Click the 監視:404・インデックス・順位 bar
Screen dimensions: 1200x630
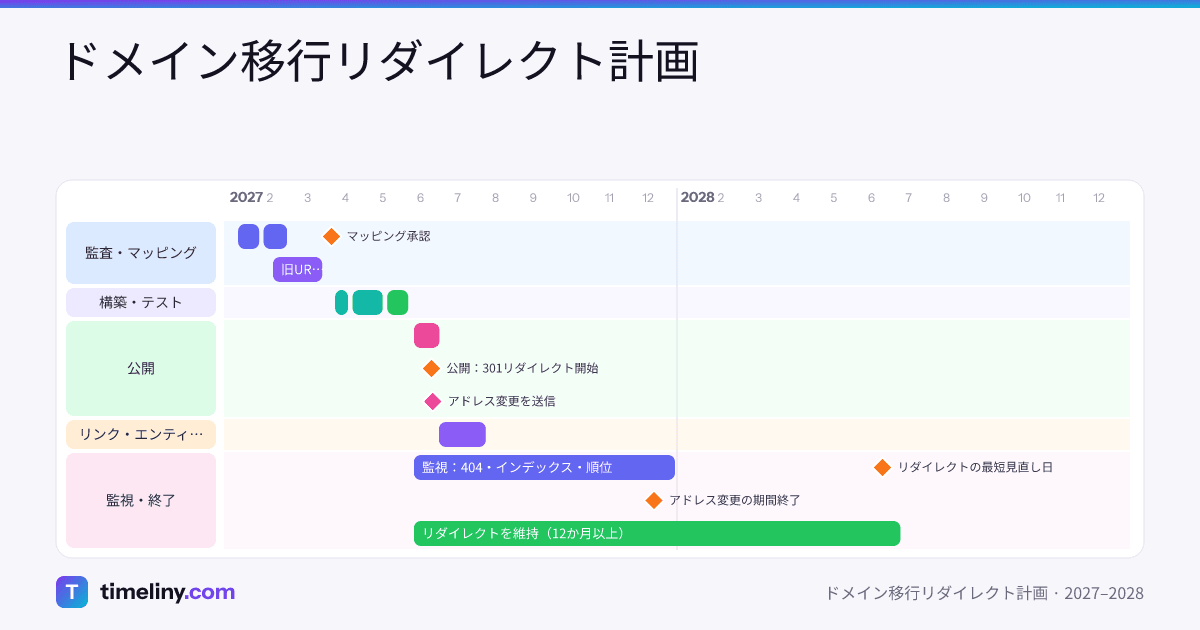click(x=544, y=467)
